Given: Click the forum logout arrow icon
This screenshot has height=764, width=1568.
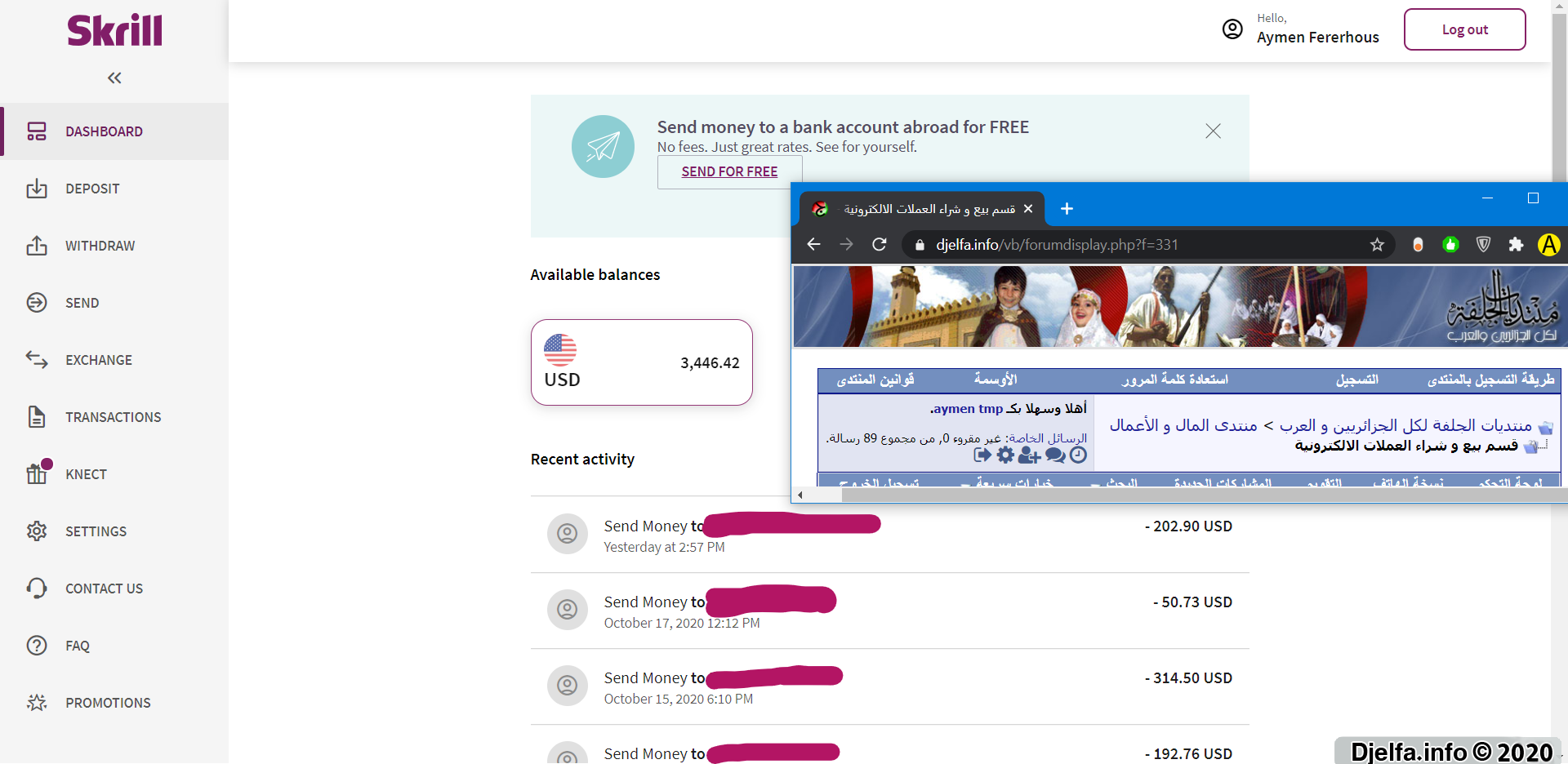Looking at the screenshot, I should tap(982, 455).
